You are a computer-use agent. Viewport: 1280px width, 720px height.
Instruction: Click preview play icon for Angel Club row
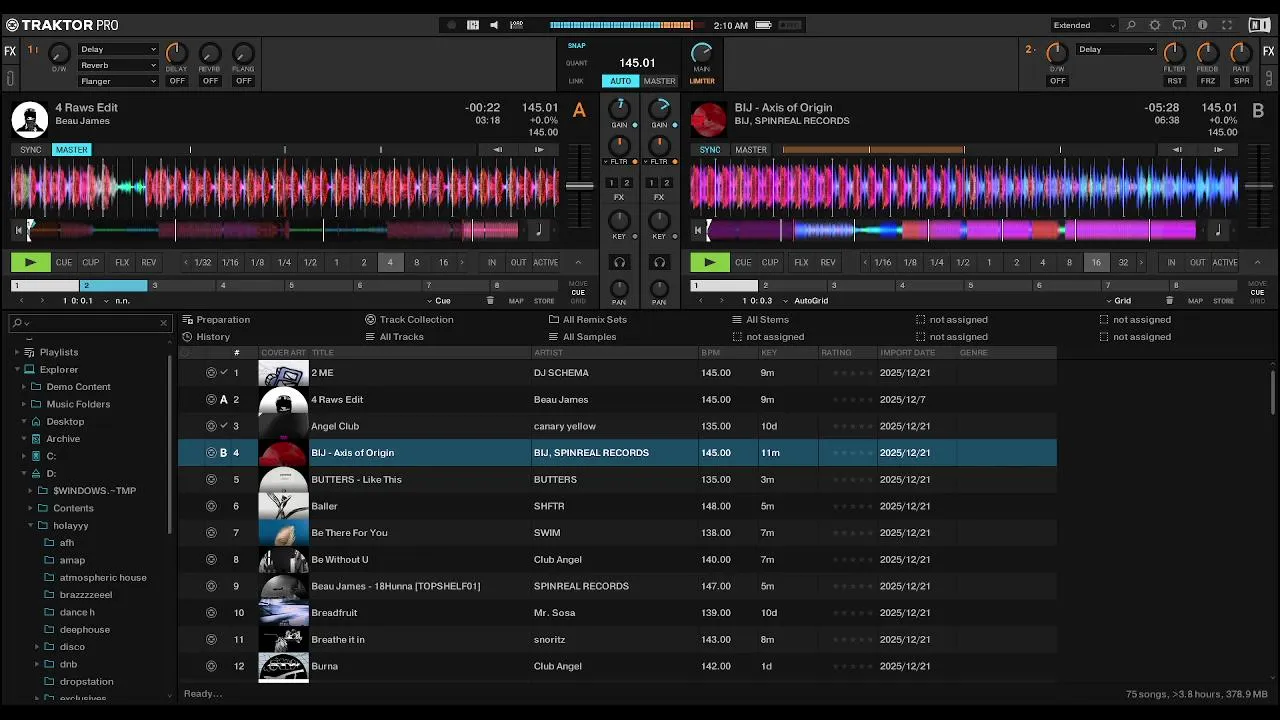point(211,426)
